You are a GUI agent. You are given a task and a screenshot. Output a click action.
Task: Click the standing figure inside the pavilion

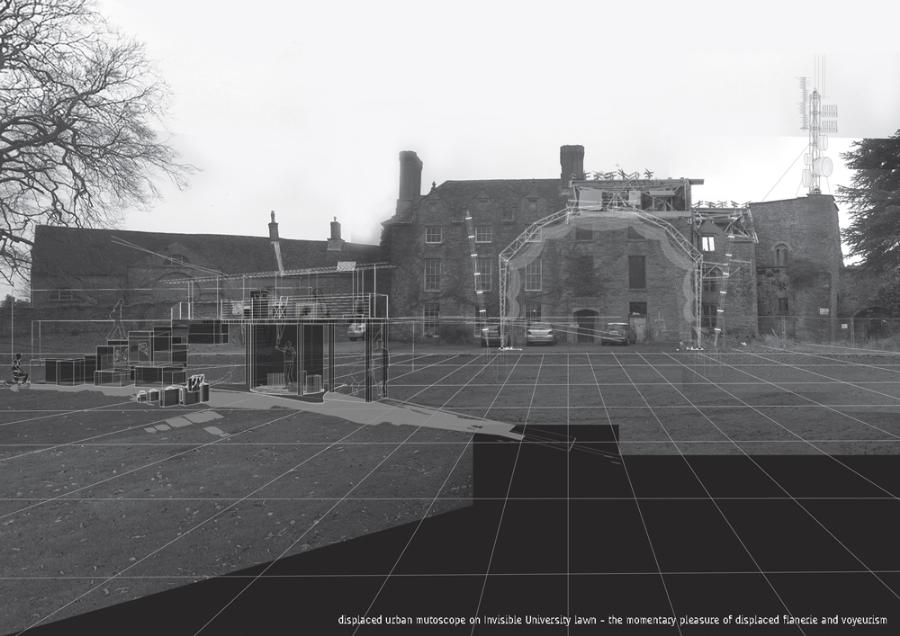(290, 362)
